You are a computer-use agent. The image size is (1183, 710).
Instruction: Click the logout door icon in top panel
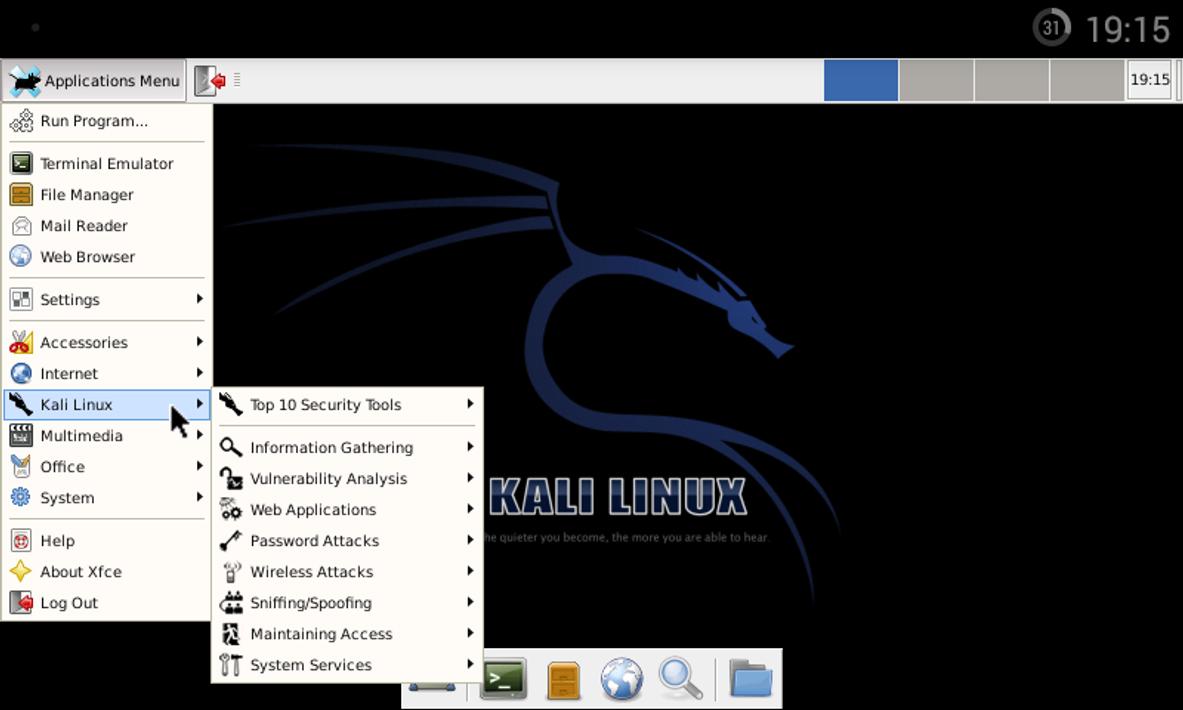click(x=210, y=80)
